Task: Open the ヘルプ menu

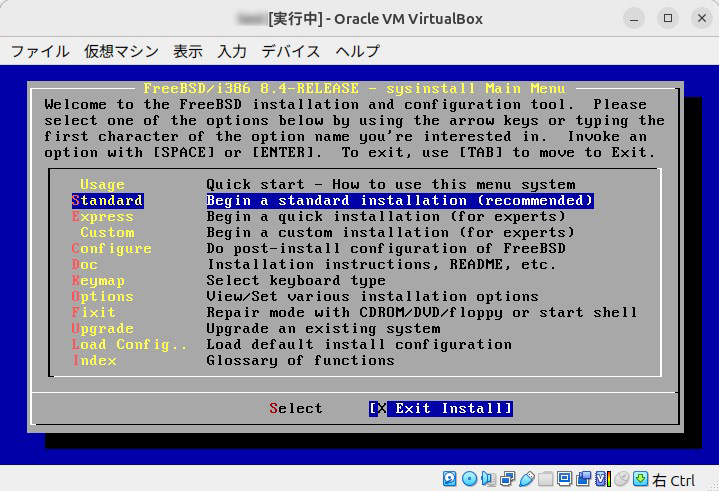Action: 358,51
